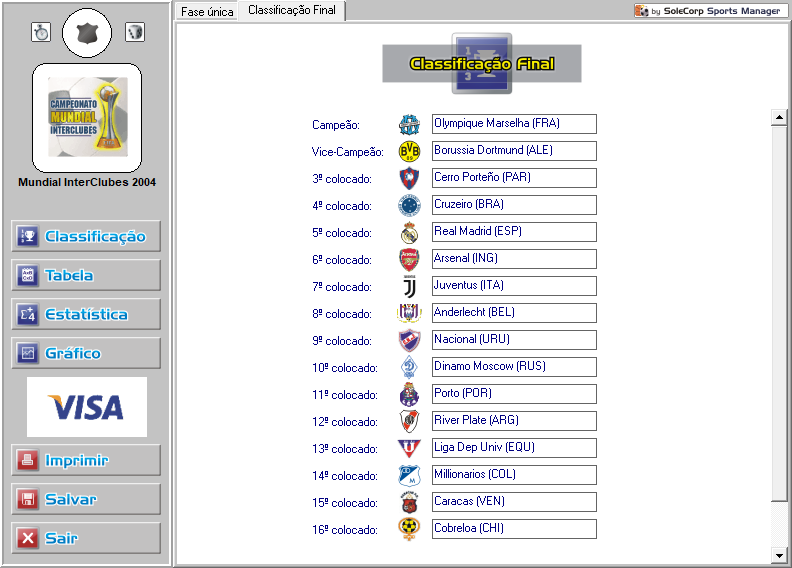Viewport: 792px width, 568px height.
Task: Click the VISA sponsor banner
Action: [87, 407]
